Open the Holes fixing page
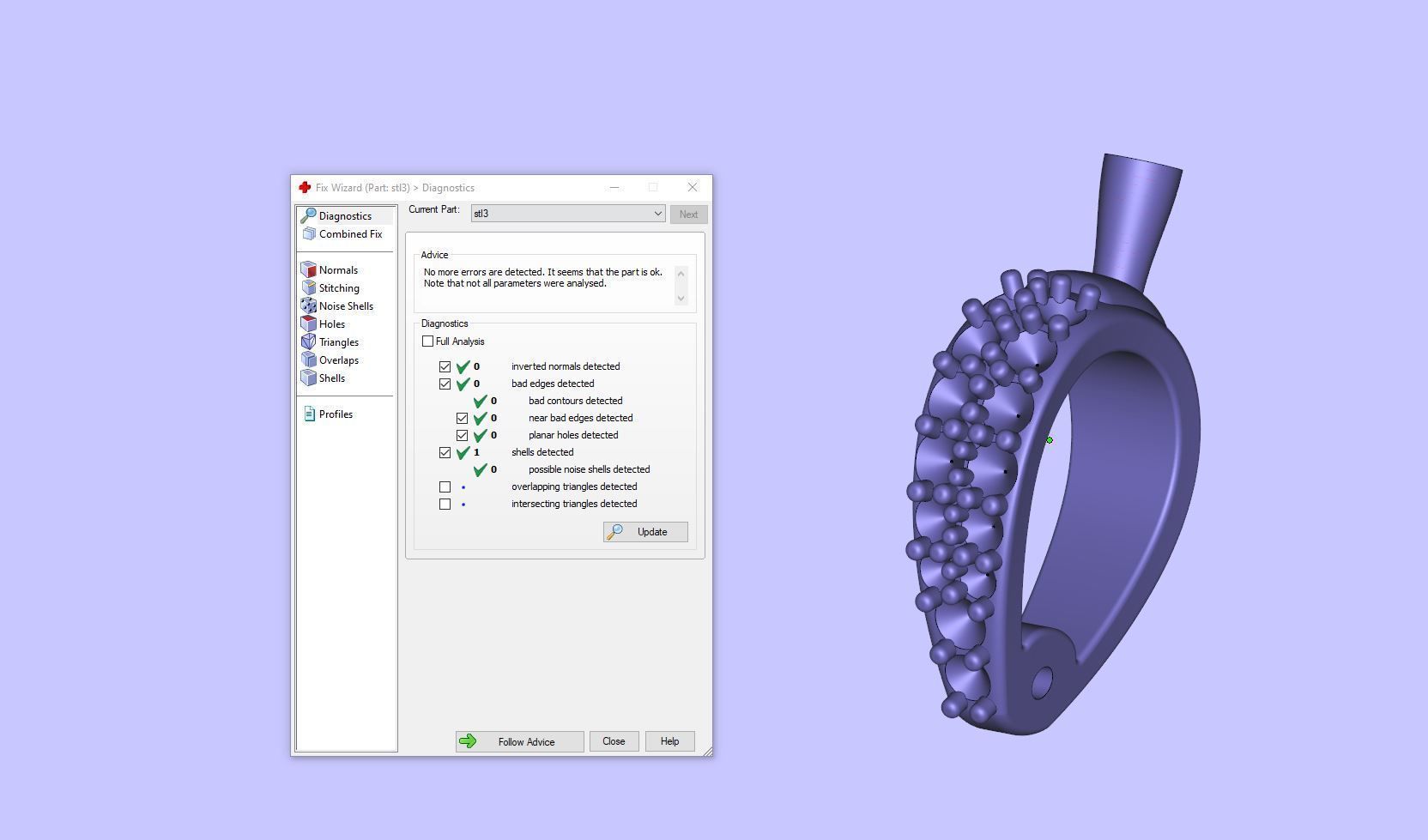Screen dimensions: 1428x840 [332, 323]
